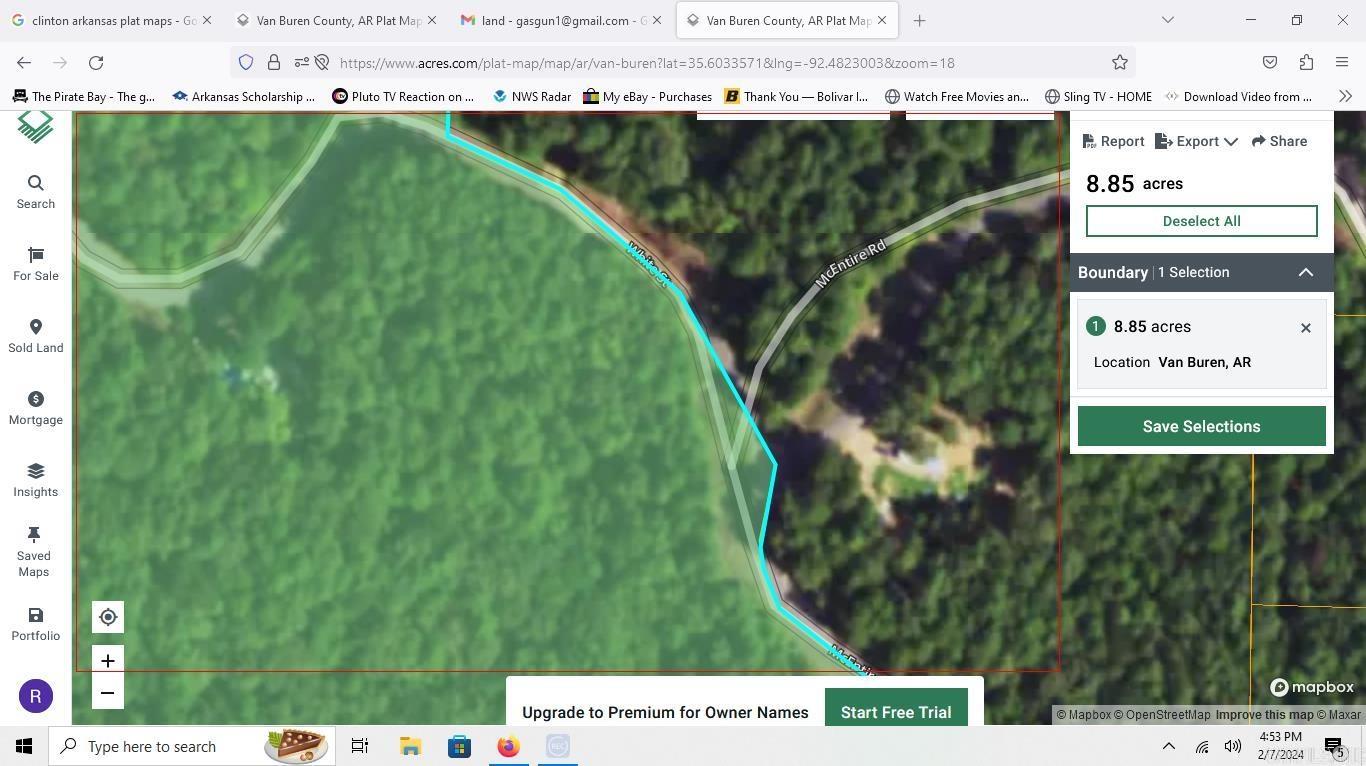Viewport: 1366px width, 766px height.
Task: Show more bookmarks with chevron
Action: [x=1345, y=97]
